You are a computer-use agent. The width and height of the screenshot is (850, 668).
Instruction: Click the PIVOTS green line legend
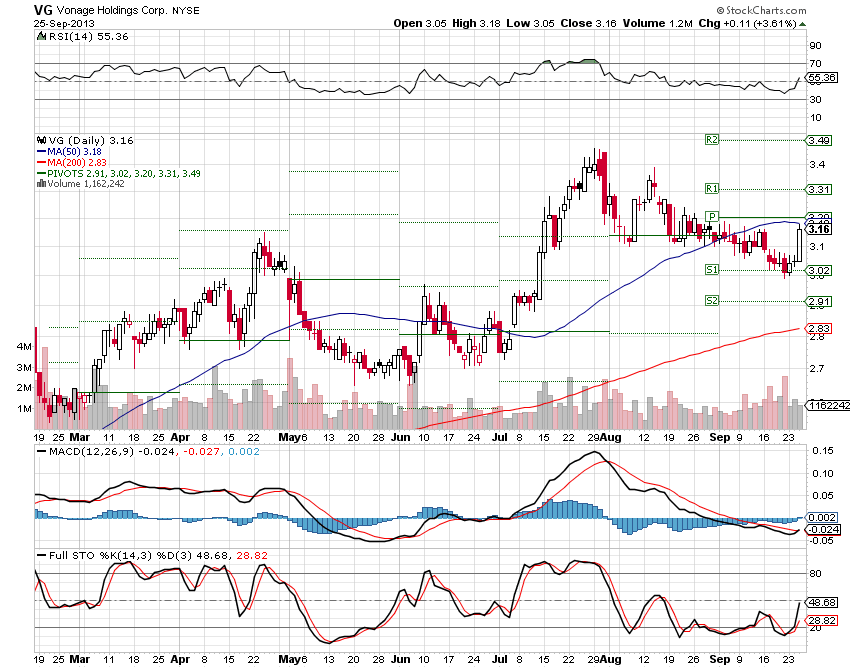tap(119, 174)
